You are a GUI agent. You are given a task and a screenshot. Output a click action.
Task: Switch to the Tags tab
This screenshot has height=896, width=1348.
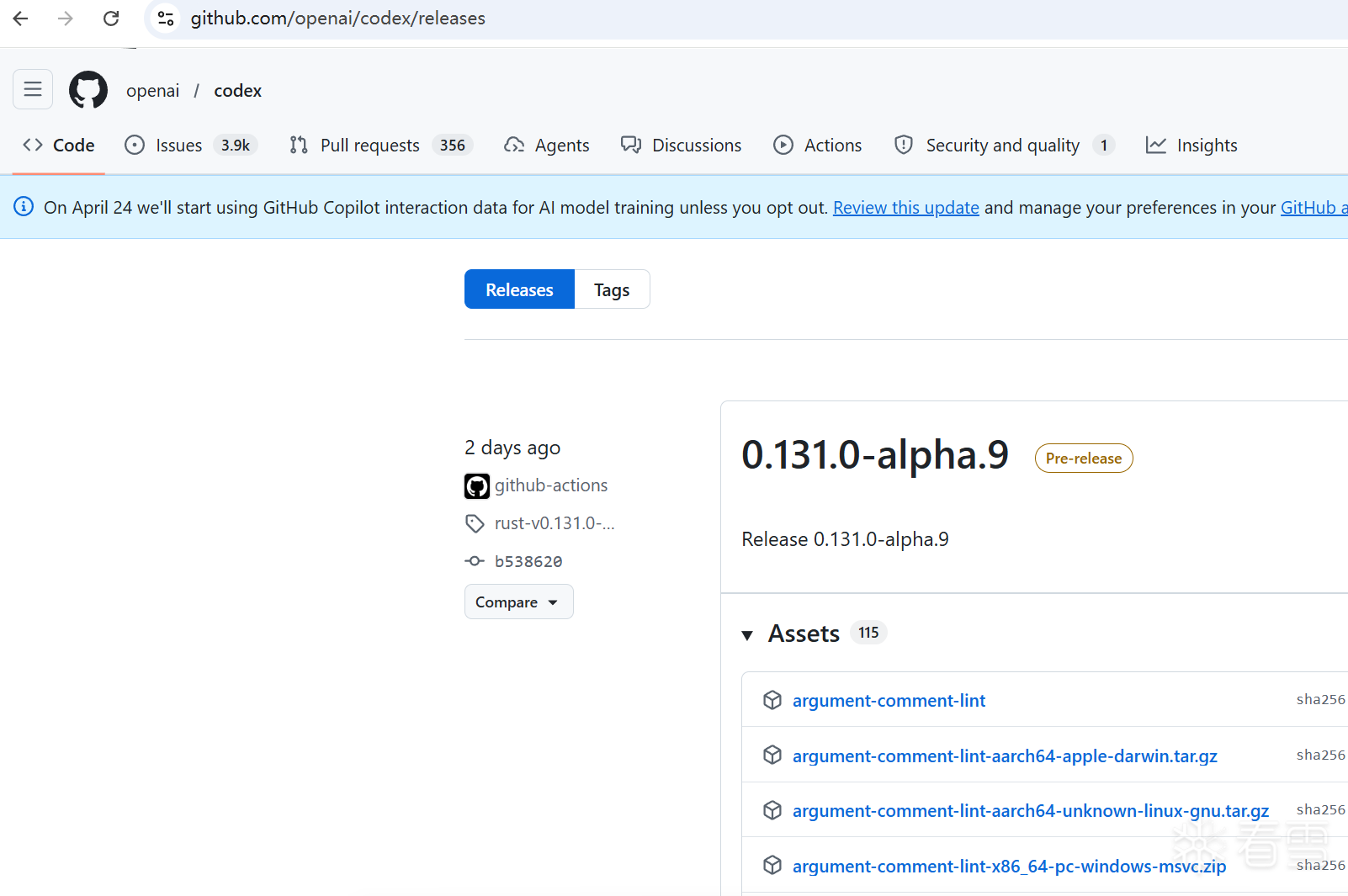[x=612, y=289]
